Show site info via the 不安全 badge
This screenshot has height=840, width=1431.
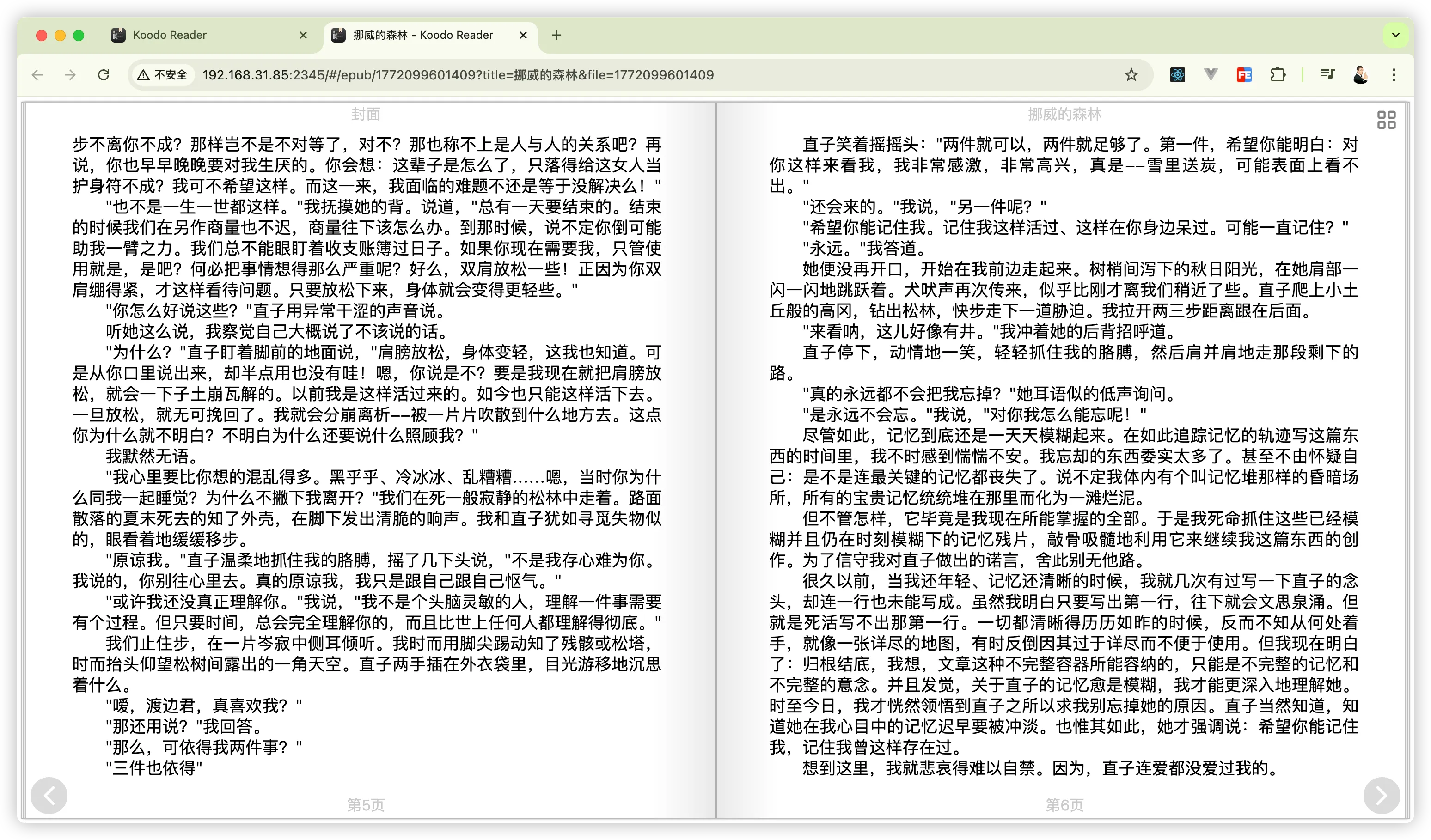[x=163, y=75]
